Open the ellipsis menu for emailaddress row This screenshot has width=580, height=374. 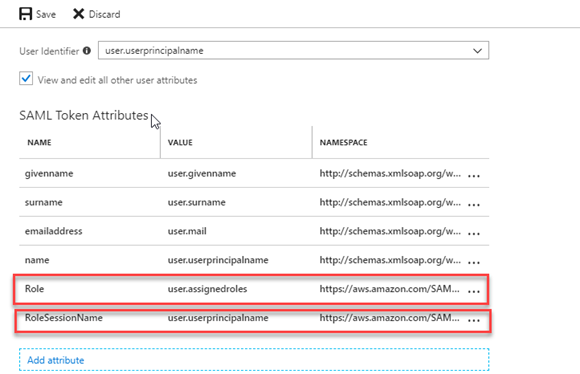click(474, 233)
